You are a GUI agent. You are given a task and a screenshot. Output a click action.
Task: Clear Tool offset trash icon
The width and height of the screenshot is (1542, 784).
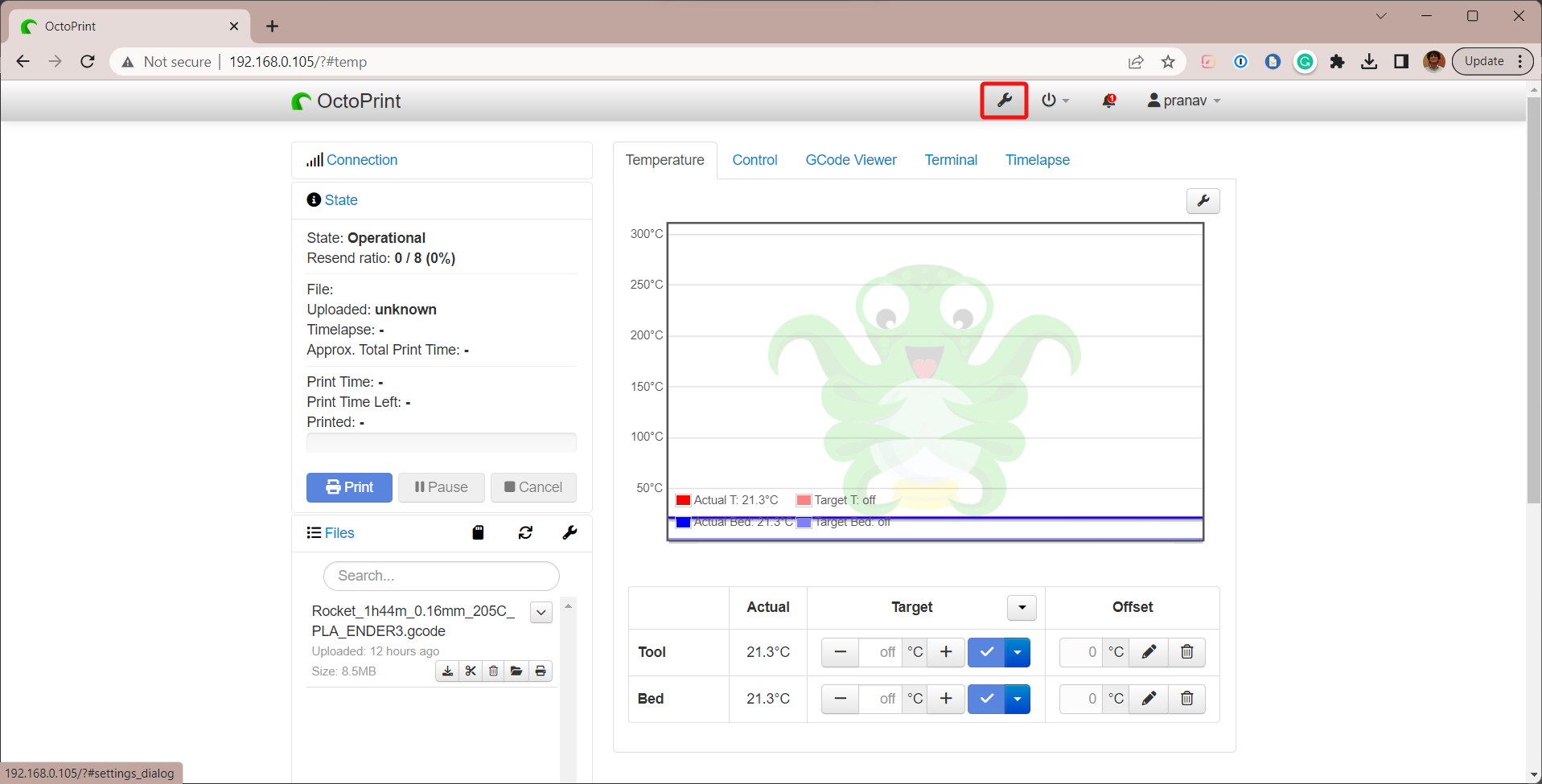(x=1186, y=652)
